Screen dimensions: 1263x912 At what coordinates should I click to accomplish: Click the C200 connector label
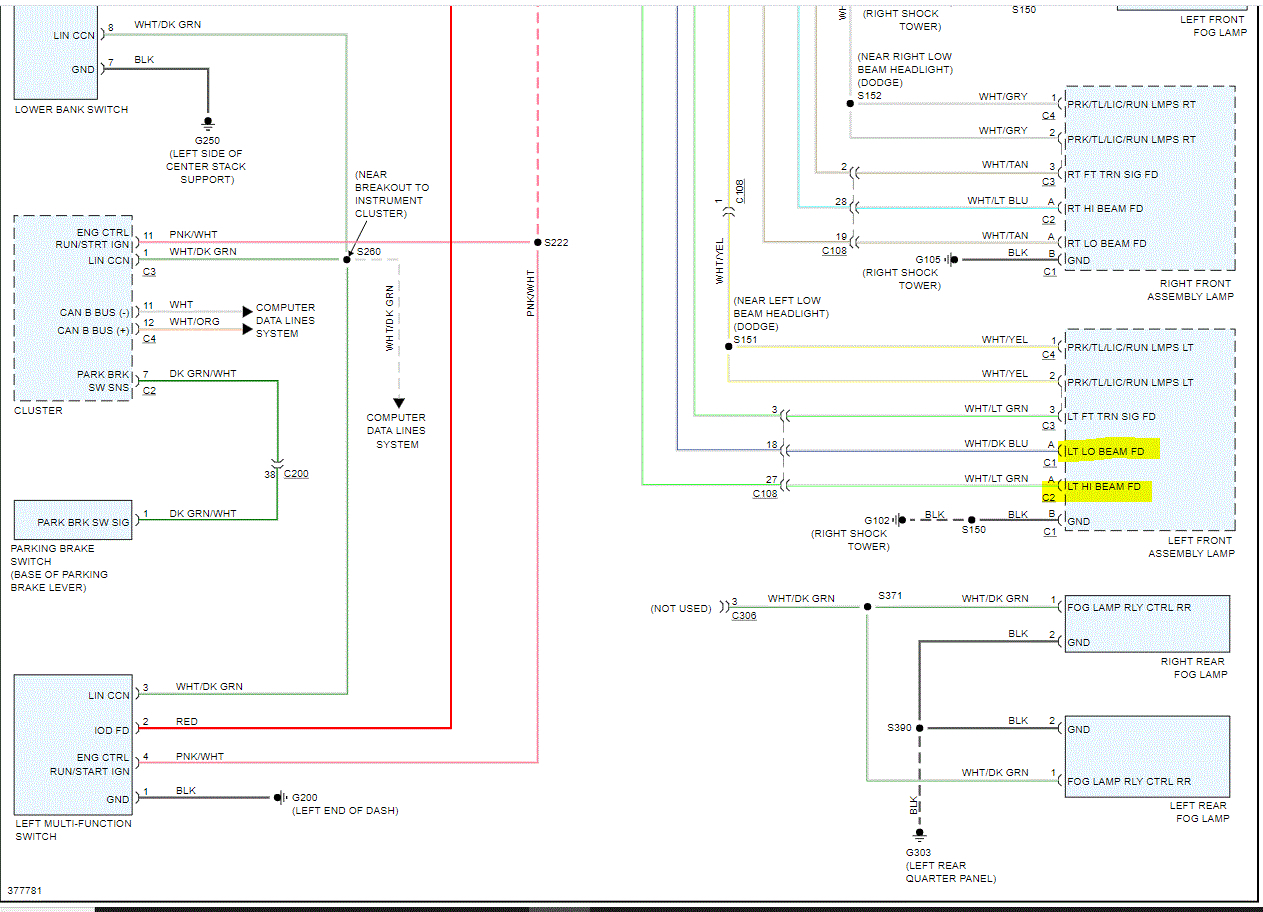(x=296, y=474)
